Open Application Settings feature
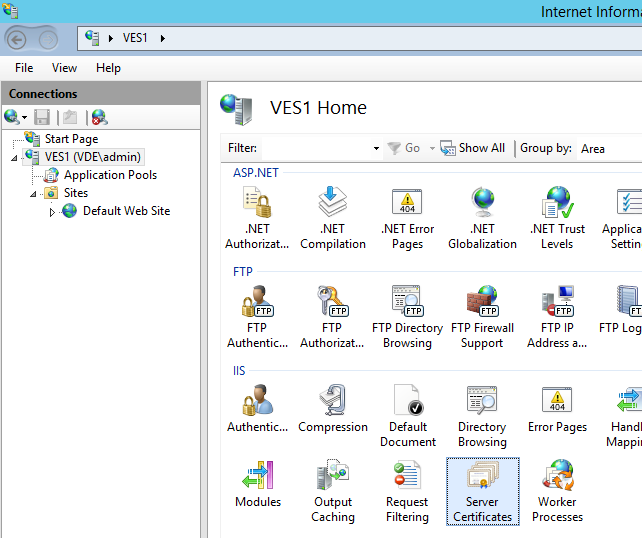This screenshot has height=538, width=642. click(624, 217)
